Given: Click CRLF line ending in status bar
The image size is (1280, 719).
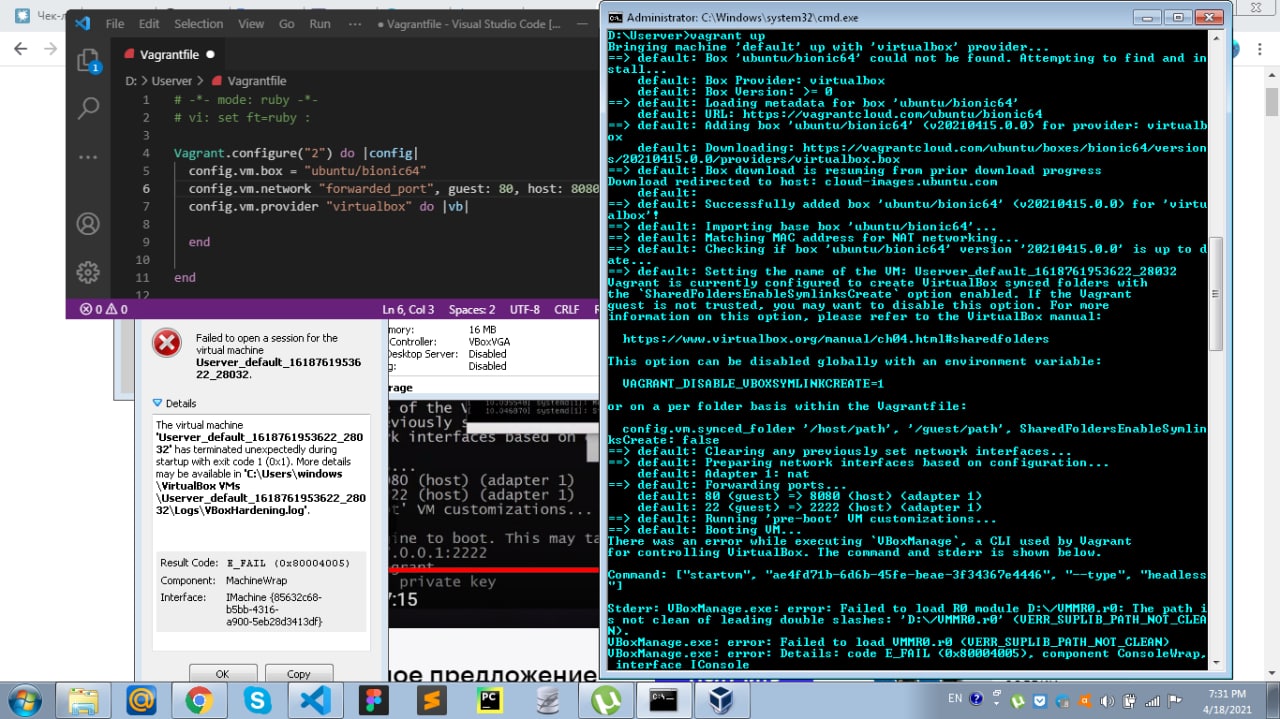Looking at the screenshot, I should point(566,309).
